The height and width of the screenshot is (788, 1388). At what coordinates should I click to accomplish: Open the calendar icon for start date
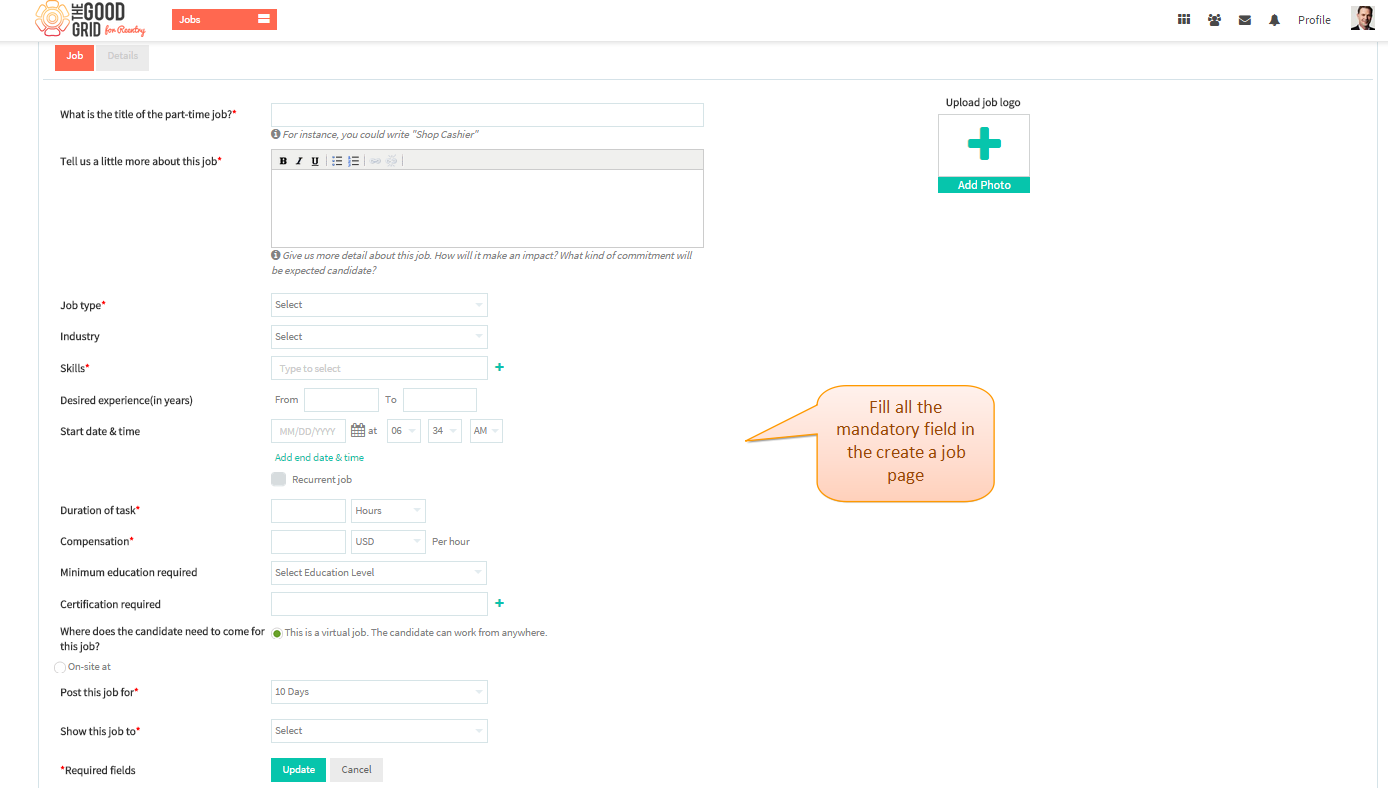click(x=358, y=431)
